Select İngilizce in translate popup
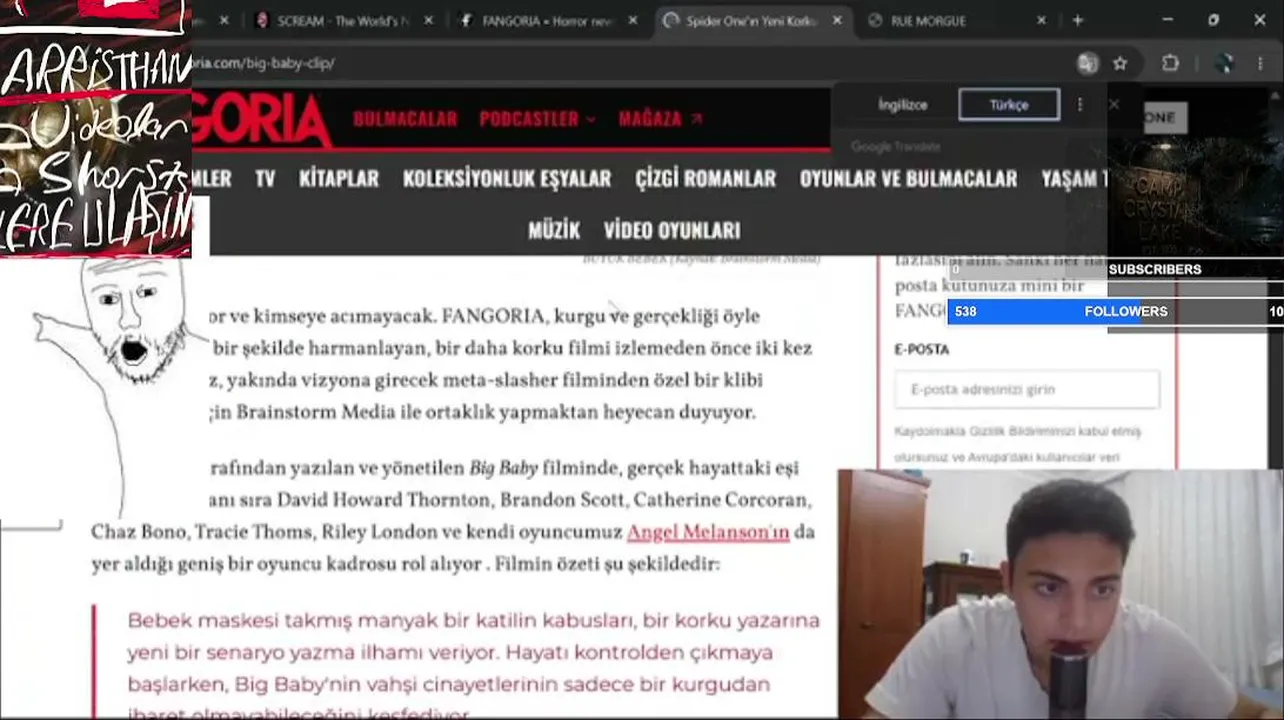This screenshot has width=1284, height=720. click(x=903, y=104)
